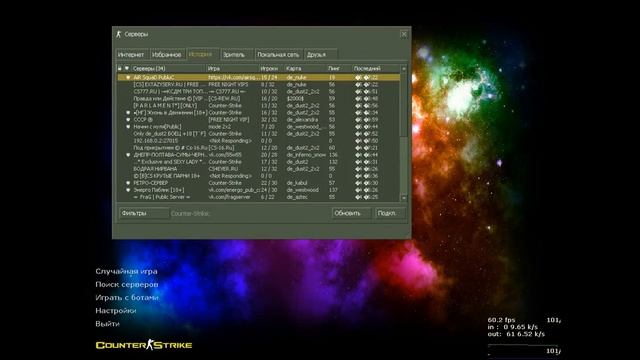Click the de_alexandra map cell
The image size is (640, 360).
click(302, 120)
